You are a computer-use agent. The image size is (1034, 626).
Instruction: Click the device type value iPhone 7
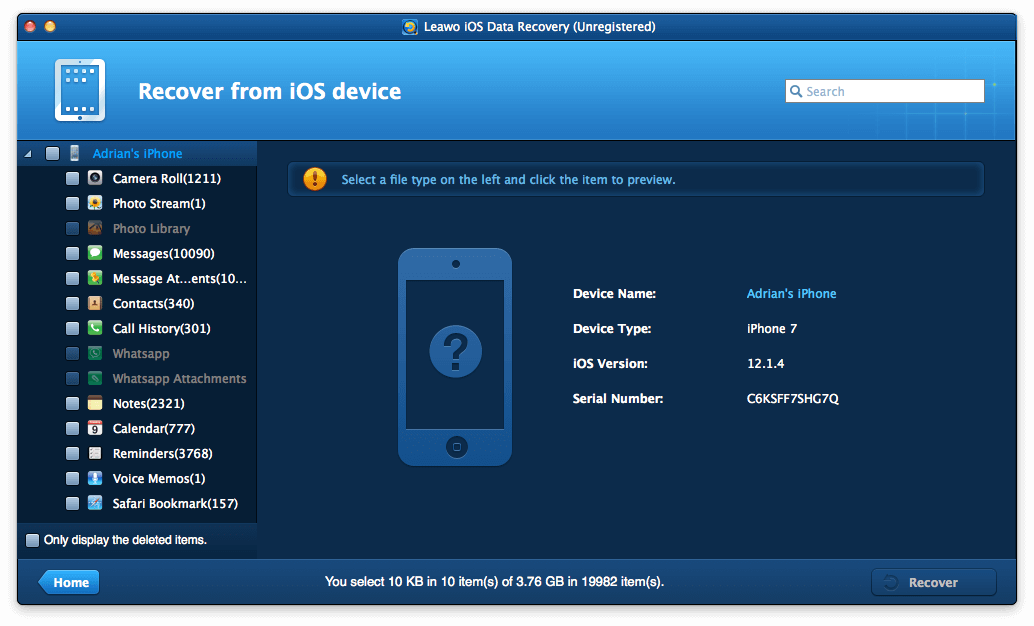[x=772, y=329]
